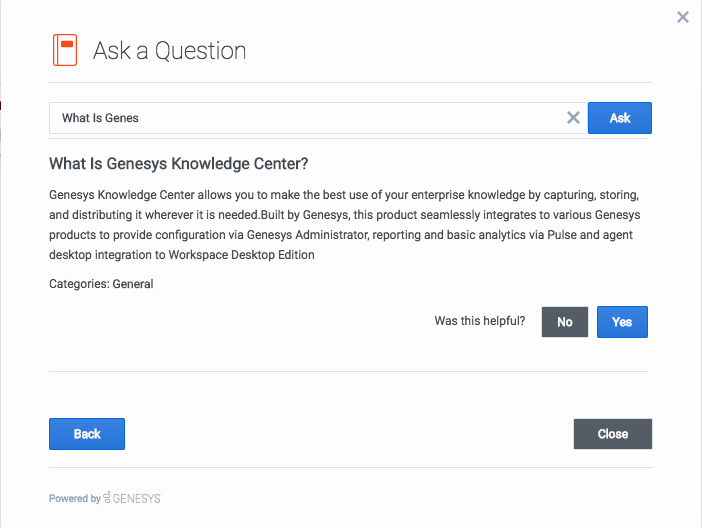Open the General category link
The image size is (702, 528).
click(x=133, y=284)
